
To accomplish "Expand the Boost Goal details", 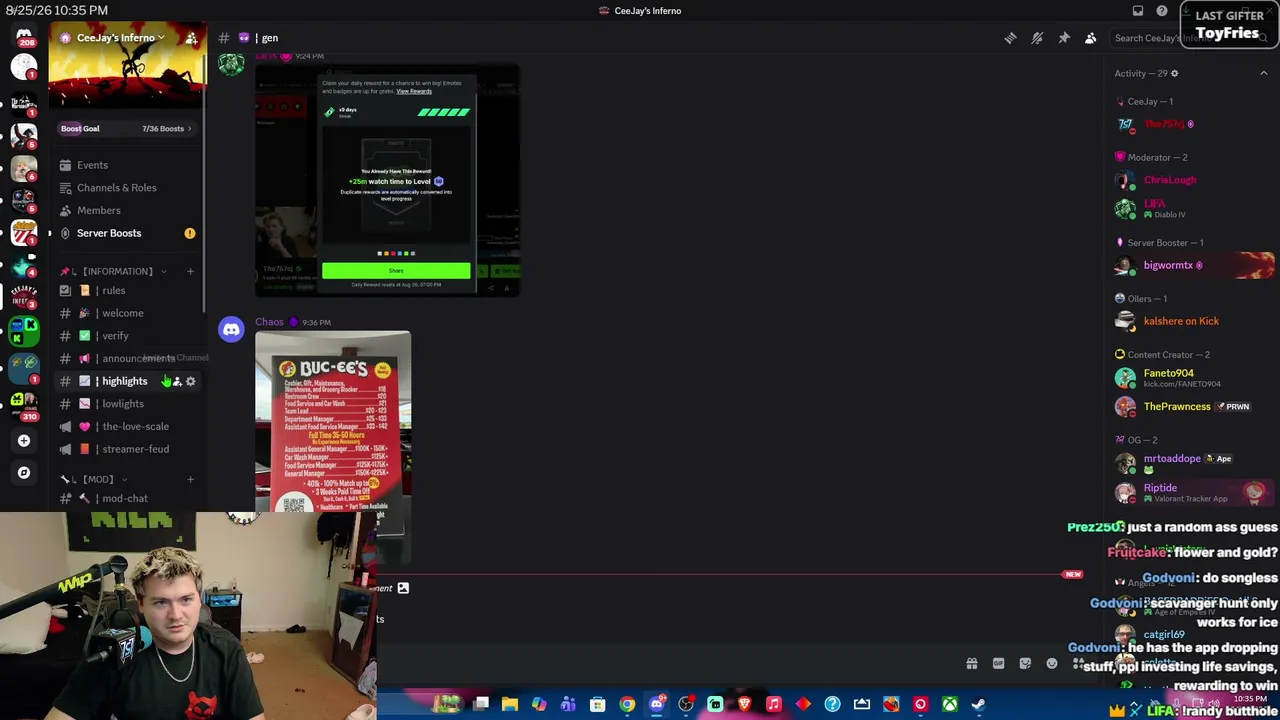I will pyautogui.click(x=126, y=129).
